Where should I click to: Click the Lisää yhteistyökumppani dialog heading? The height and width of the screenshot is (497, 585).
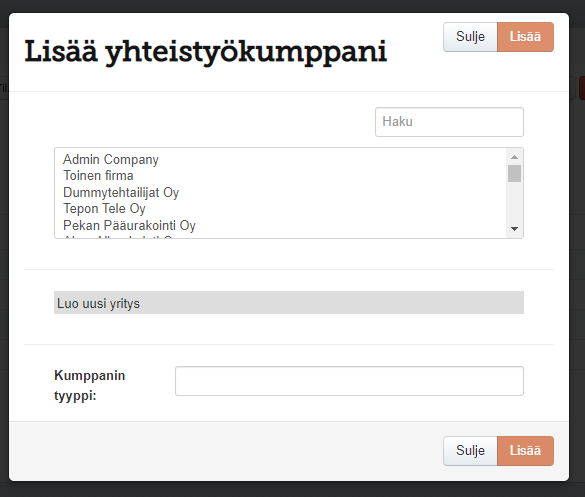click(206, 52)
